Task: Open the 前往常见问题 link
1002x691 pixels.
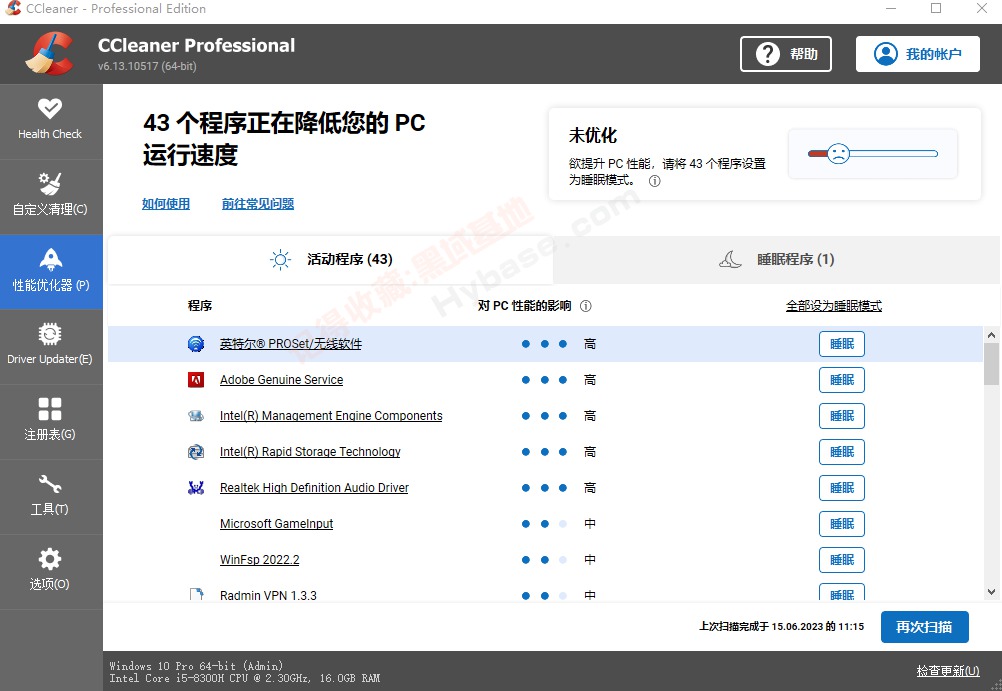Action: [258, 204]
